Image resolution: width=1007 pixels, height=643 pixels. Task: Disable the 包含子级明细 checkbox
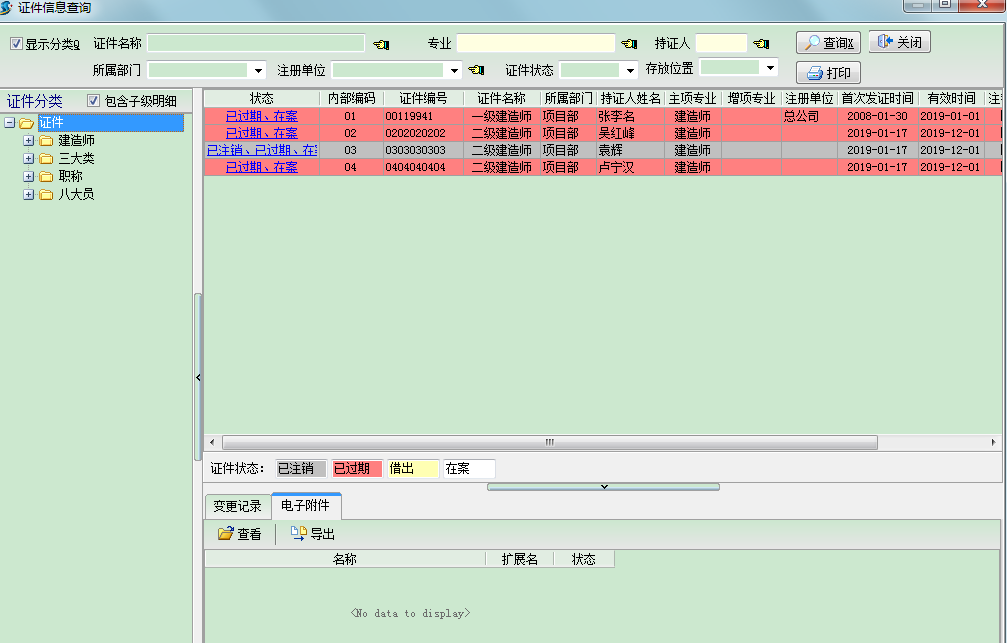pos(94,100)
